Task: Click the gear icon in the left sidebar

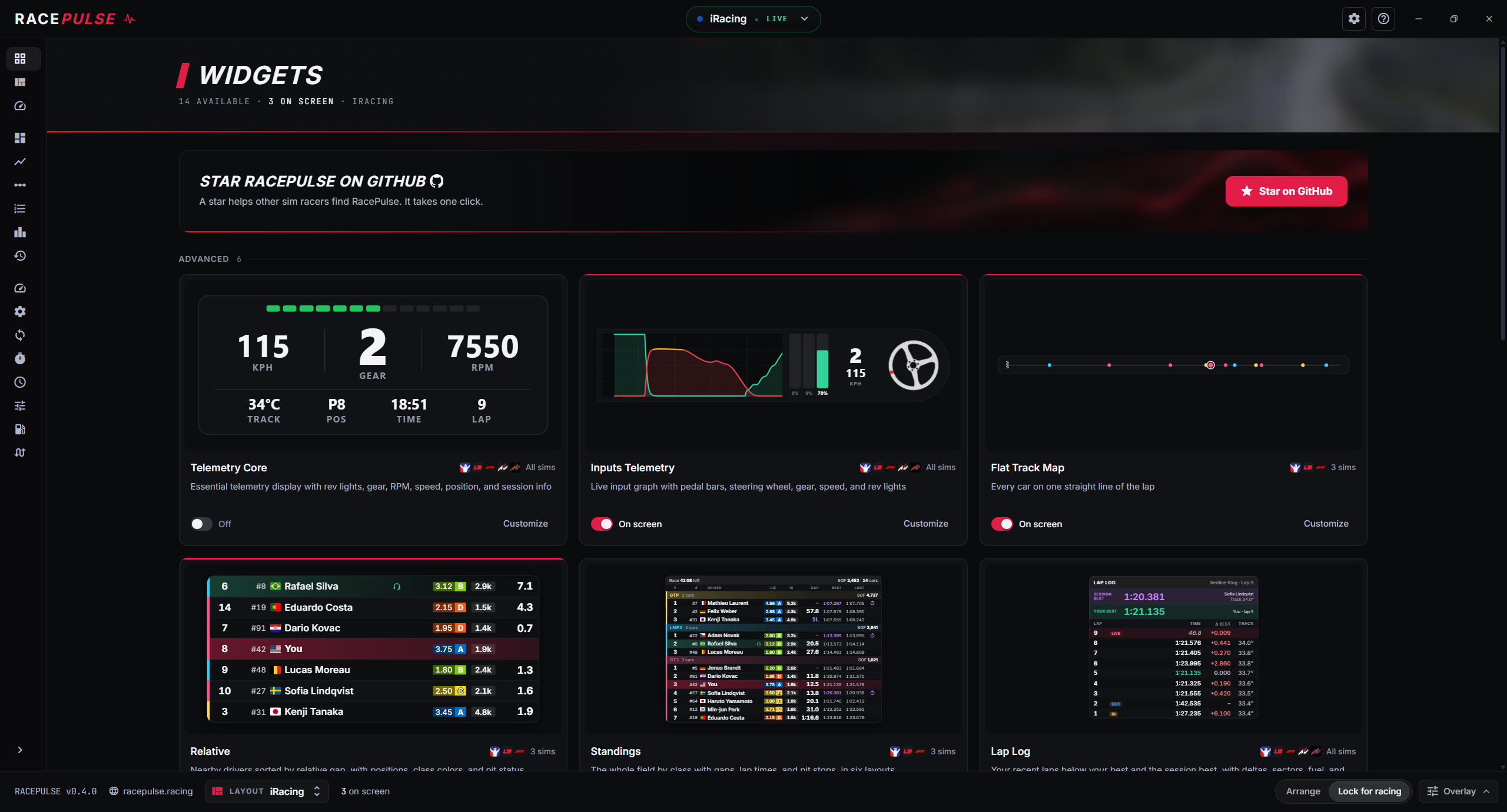Action: click(20, 311)
